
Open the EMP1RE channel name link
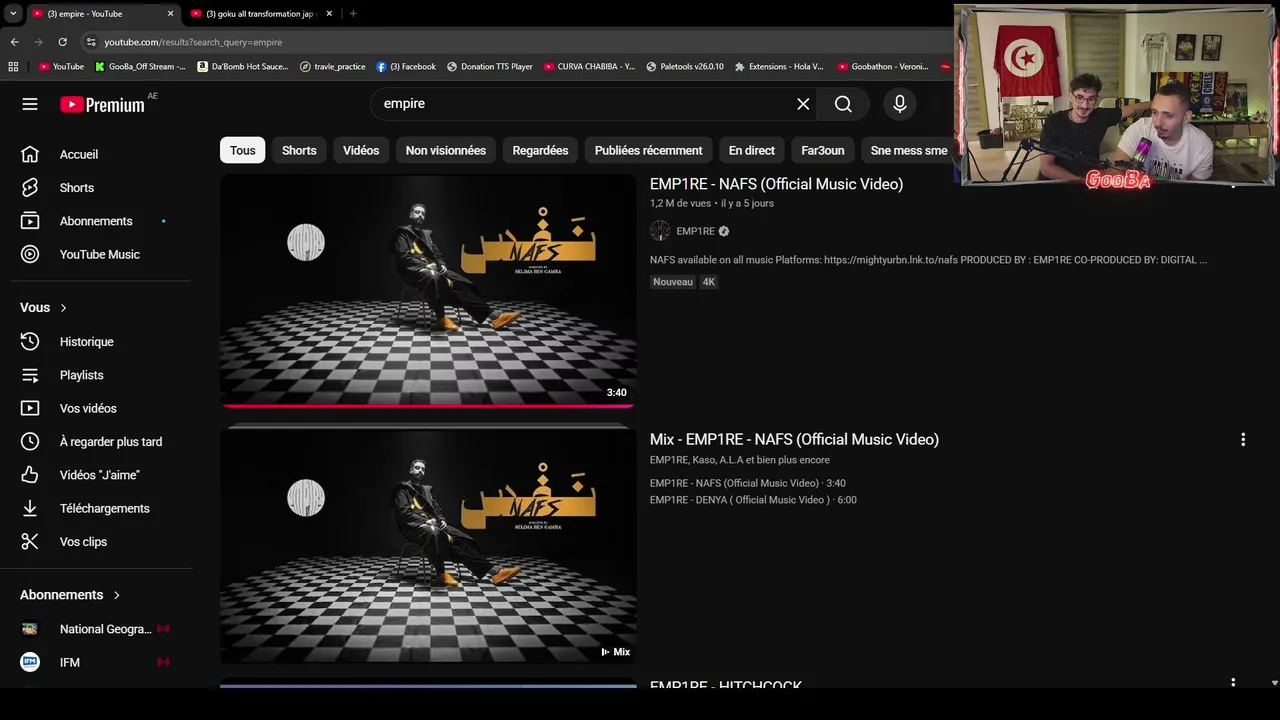[x=695, y=231]
